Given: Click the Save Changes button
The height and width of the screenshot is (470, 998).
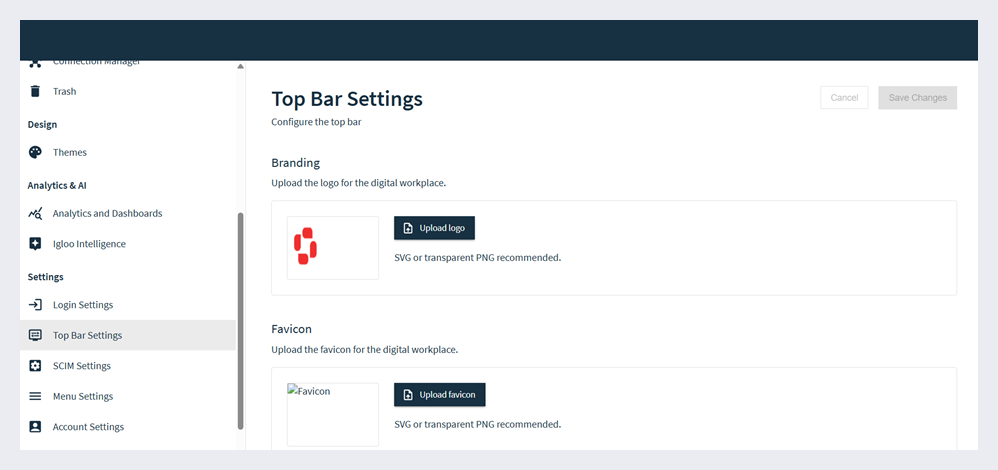Looking at the screenshot, I should pos(918,97).
